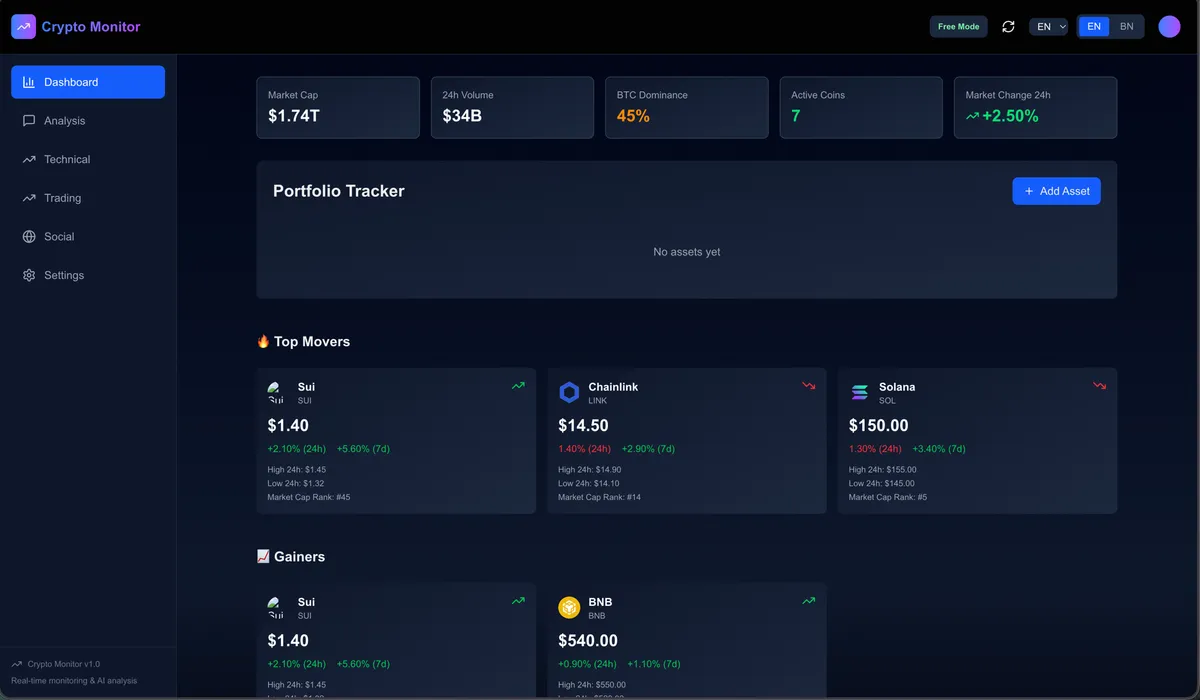Click Sui's $1.40 price in Top Movers
The image size is (1200, 700).
(288, 426)
